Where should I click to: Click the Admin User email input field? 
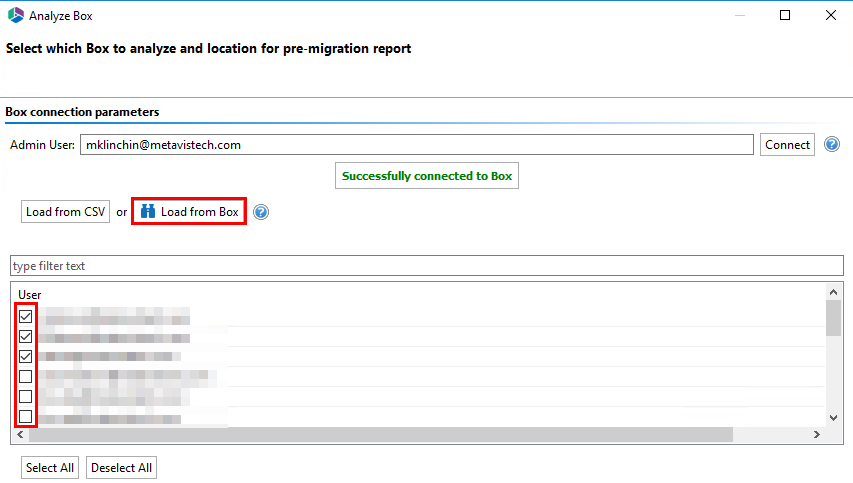point(417,145)
